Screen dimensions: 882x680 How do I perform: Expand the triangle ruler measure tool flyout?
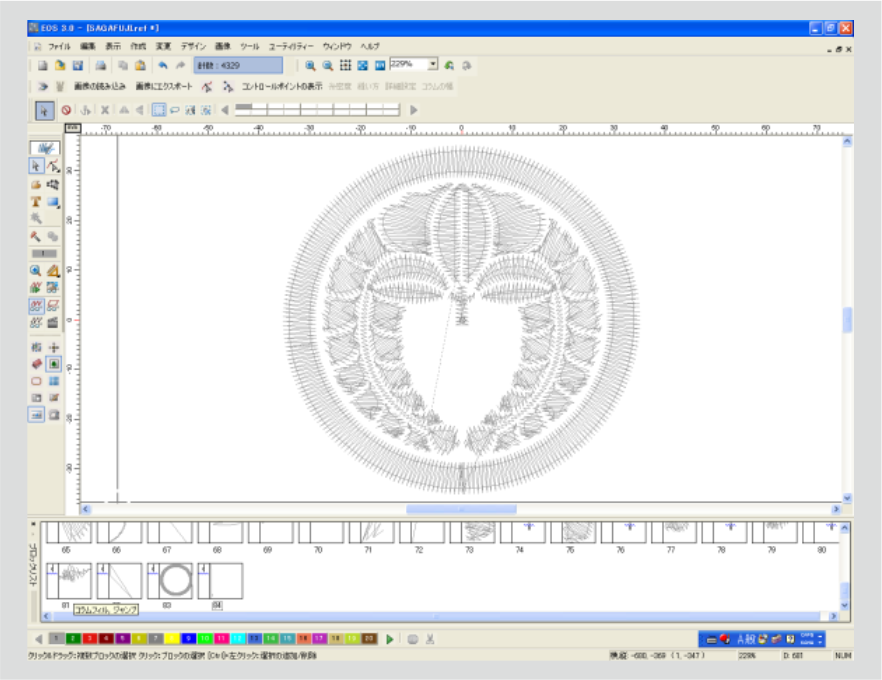tap(53, 271)
